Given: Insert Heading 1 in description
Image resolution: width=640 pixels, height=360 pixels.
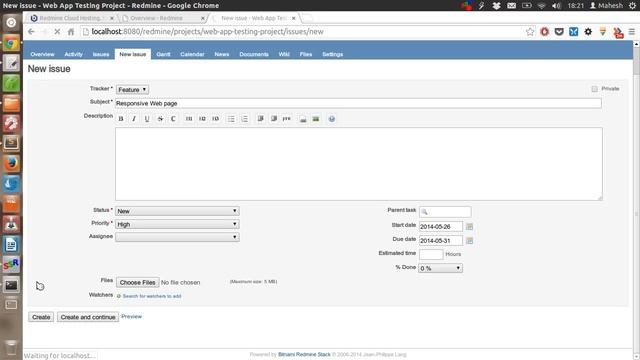Looking at the screenshot, I should click(189, 119).
